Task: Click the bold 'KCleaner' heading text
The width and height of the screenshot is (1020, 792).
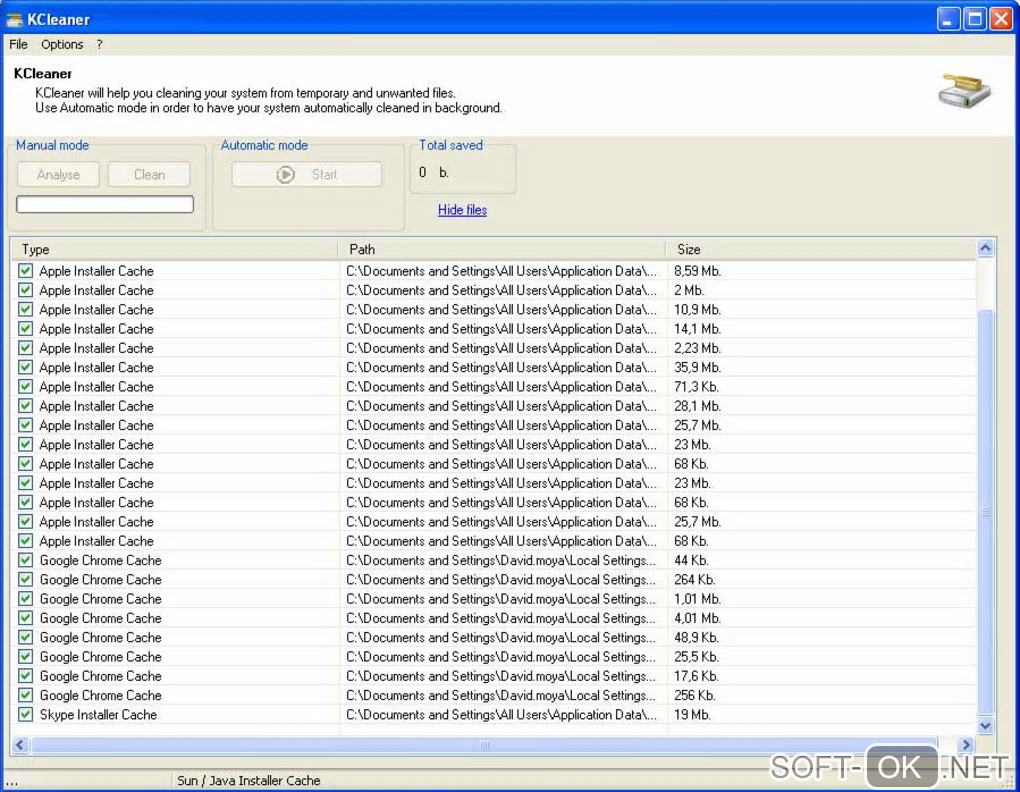Action: pos(43,73)
